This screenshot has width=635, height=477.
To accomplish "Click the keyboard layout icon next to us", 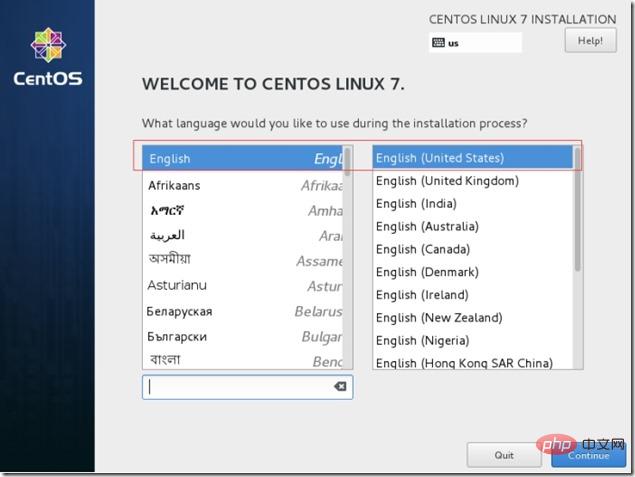I will click(x=438, y=43).
